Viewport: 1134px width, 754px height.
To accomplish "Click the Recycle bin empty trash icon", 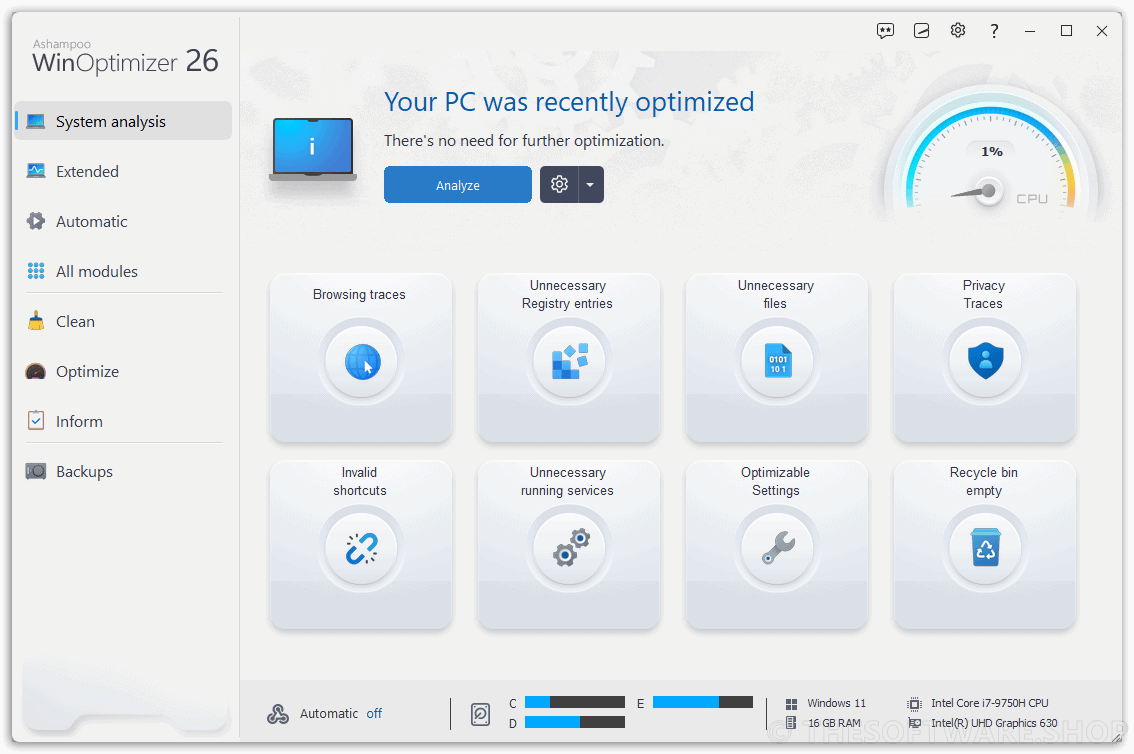I will [x=986, y=547].
